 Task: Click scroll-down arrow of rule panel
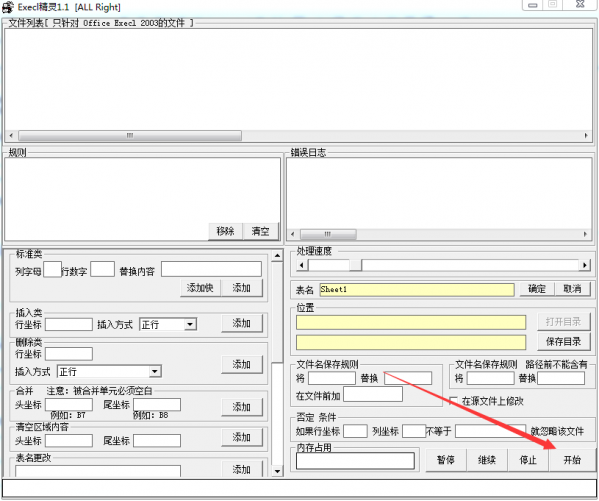(x=277, y=471)
